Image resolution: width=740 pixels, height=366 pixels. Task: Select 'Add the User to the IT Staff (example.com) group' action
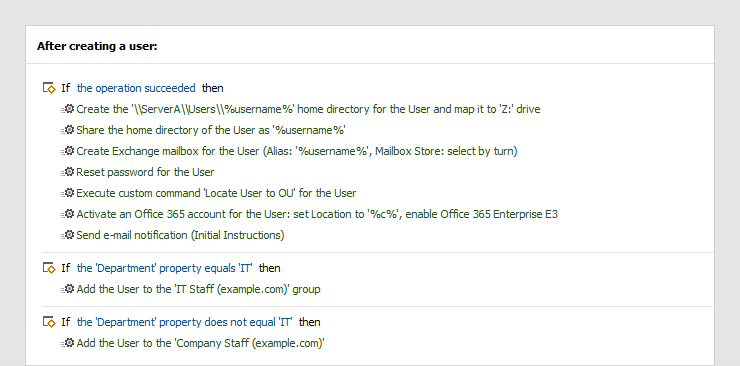(x=198, y=289)
